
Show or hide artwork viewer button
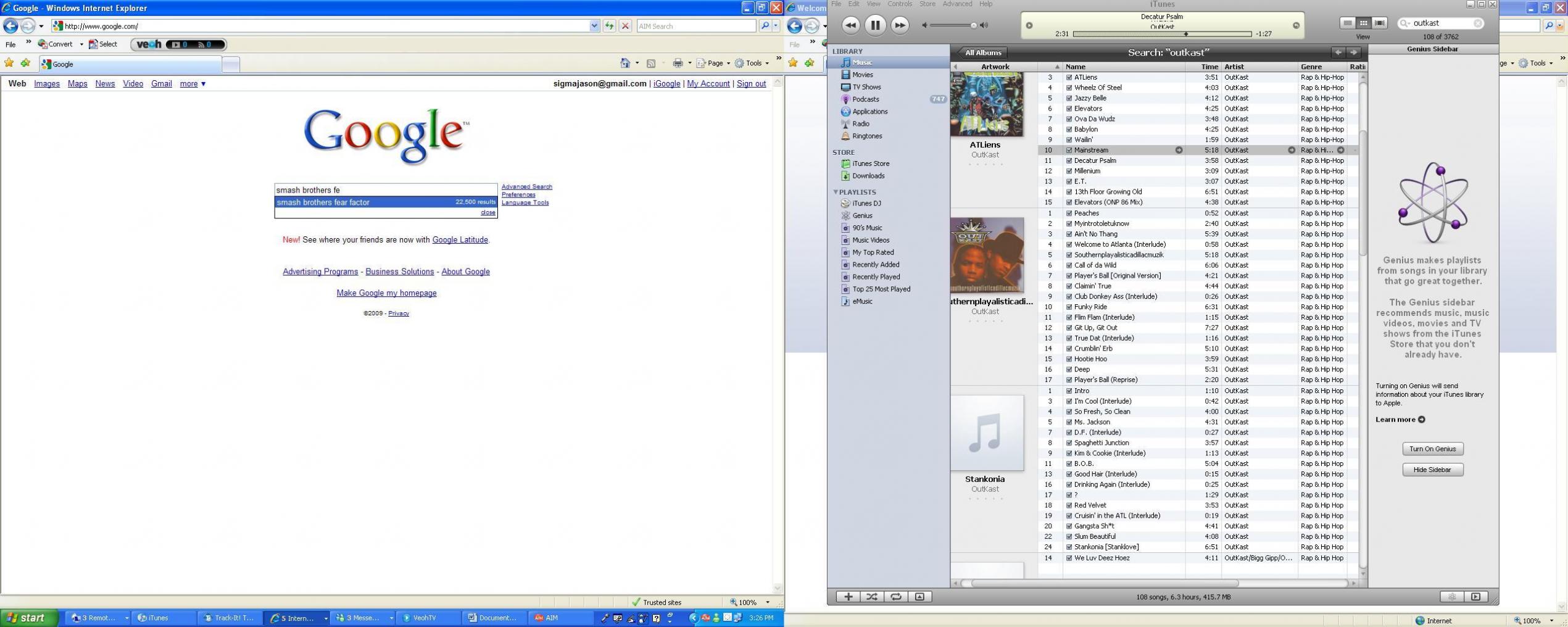tap(919, 597)
